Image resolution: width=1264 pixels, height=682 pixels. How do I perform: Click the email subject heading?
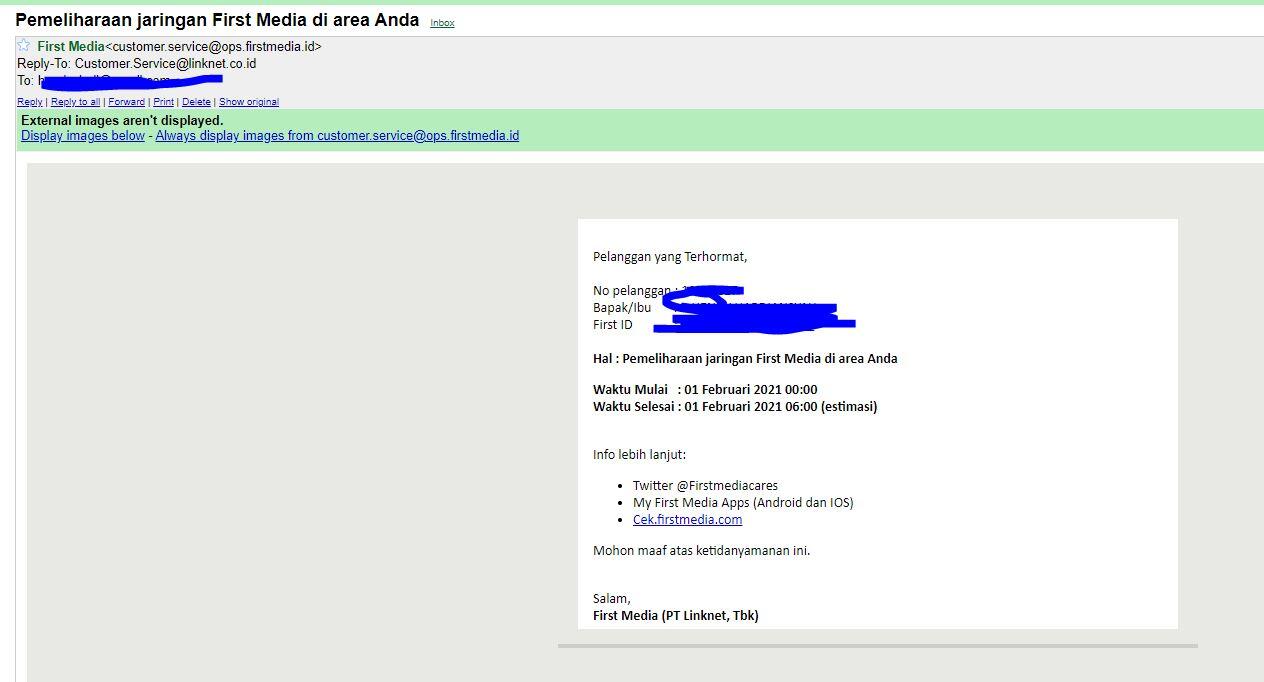[217, 20]
